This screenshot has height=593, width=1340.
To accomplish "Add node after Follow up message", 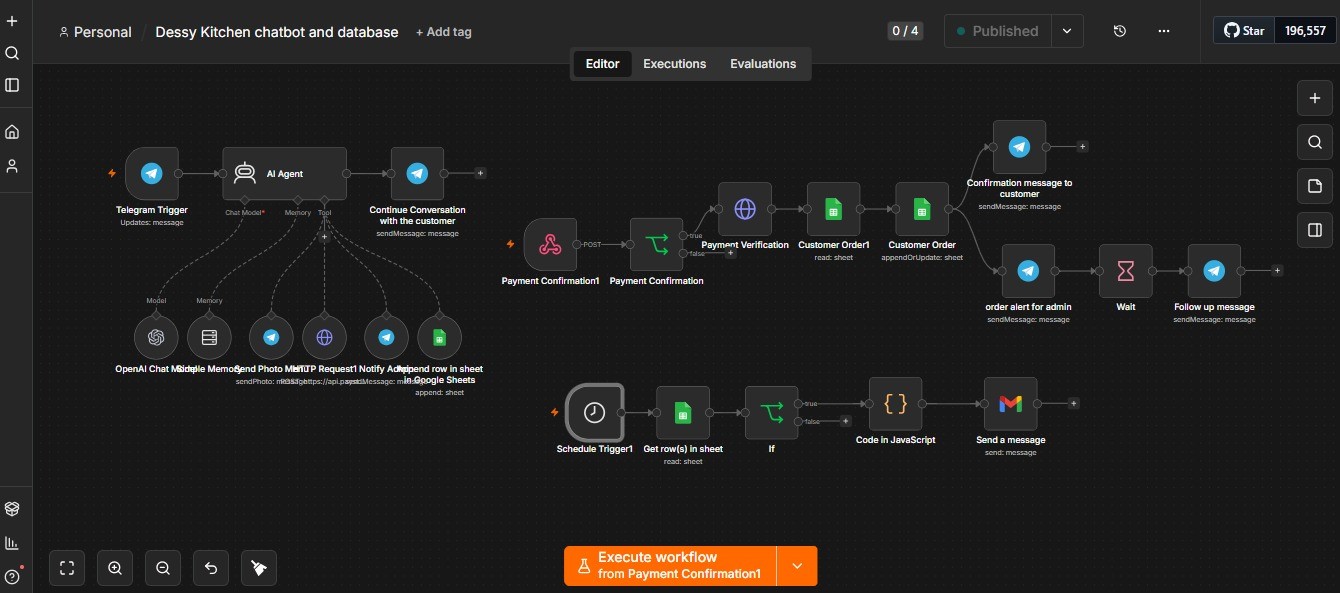I will coord(1277,271).
